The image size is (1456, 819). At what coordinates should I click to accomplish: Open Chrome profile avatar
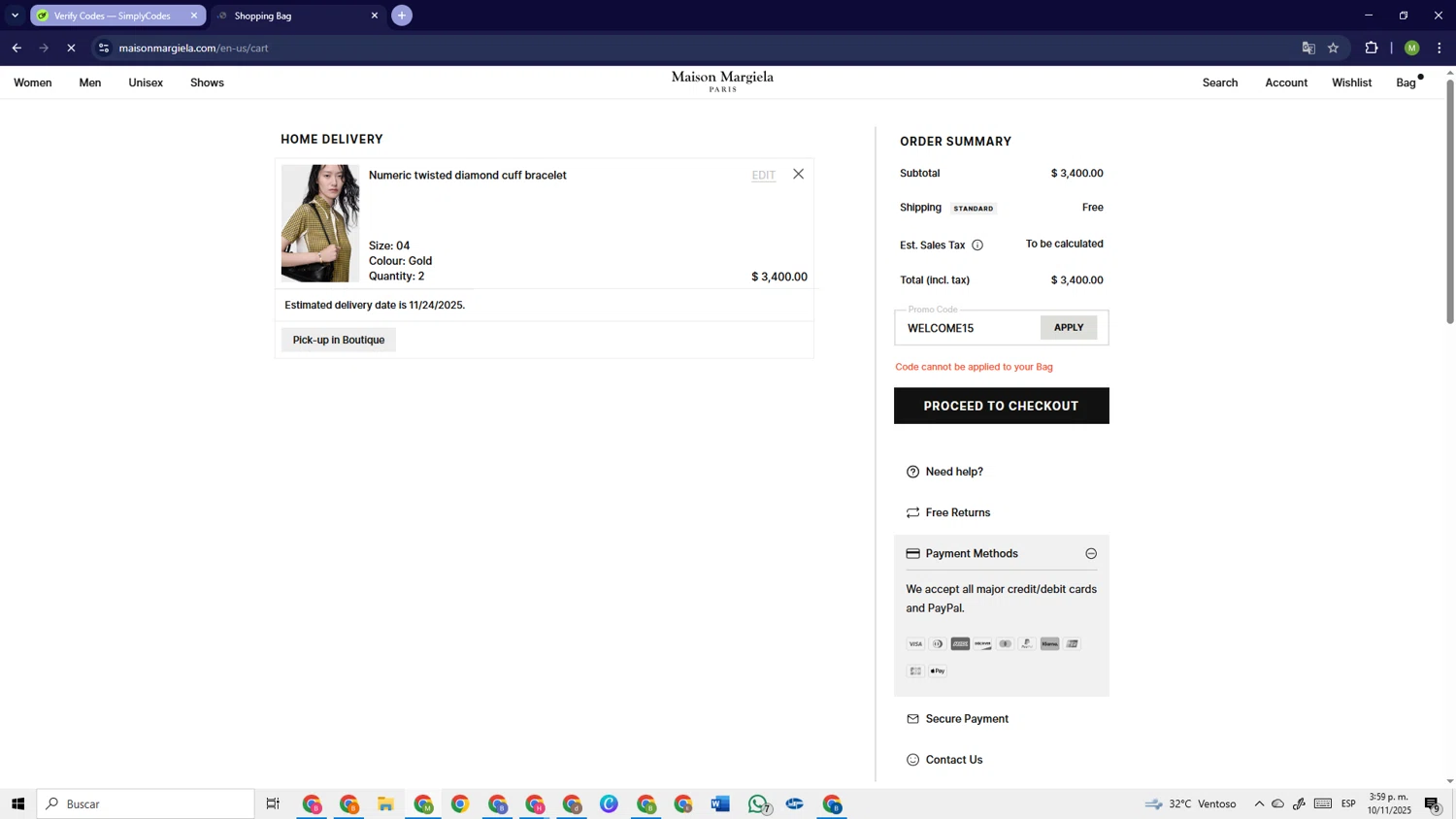[x=1411, y=48]
